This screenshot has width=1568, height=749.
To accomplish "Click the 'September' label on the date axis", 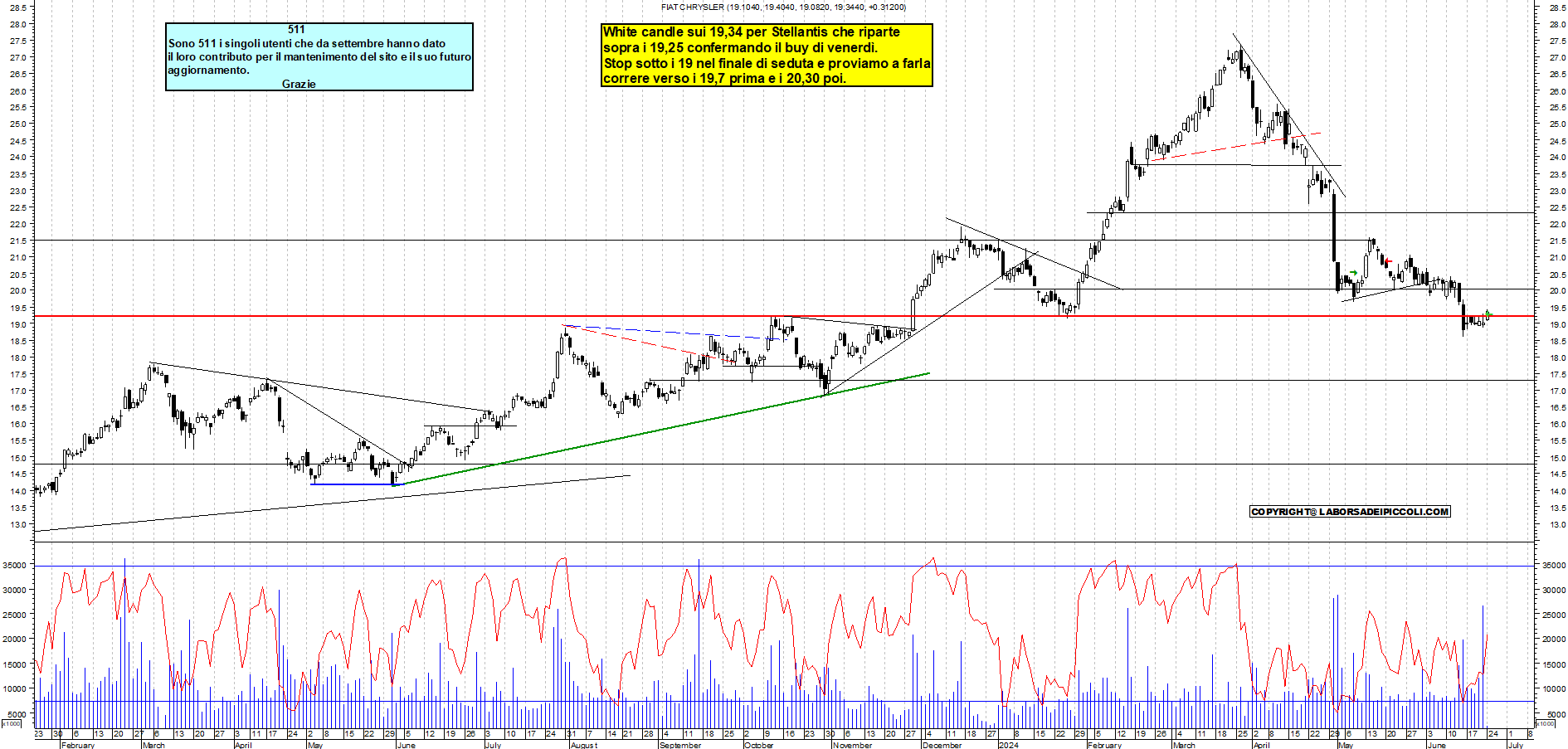I will click(680, 745).
